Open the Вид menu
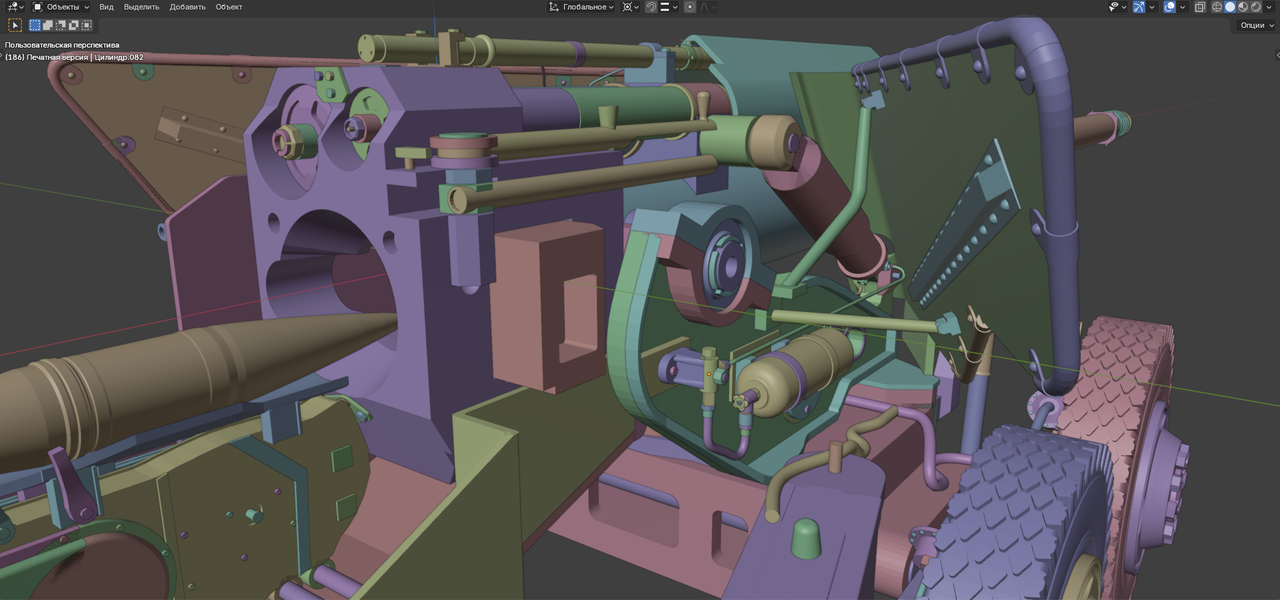Screen dimensions: 1280x600 click(x=106, y=7)
